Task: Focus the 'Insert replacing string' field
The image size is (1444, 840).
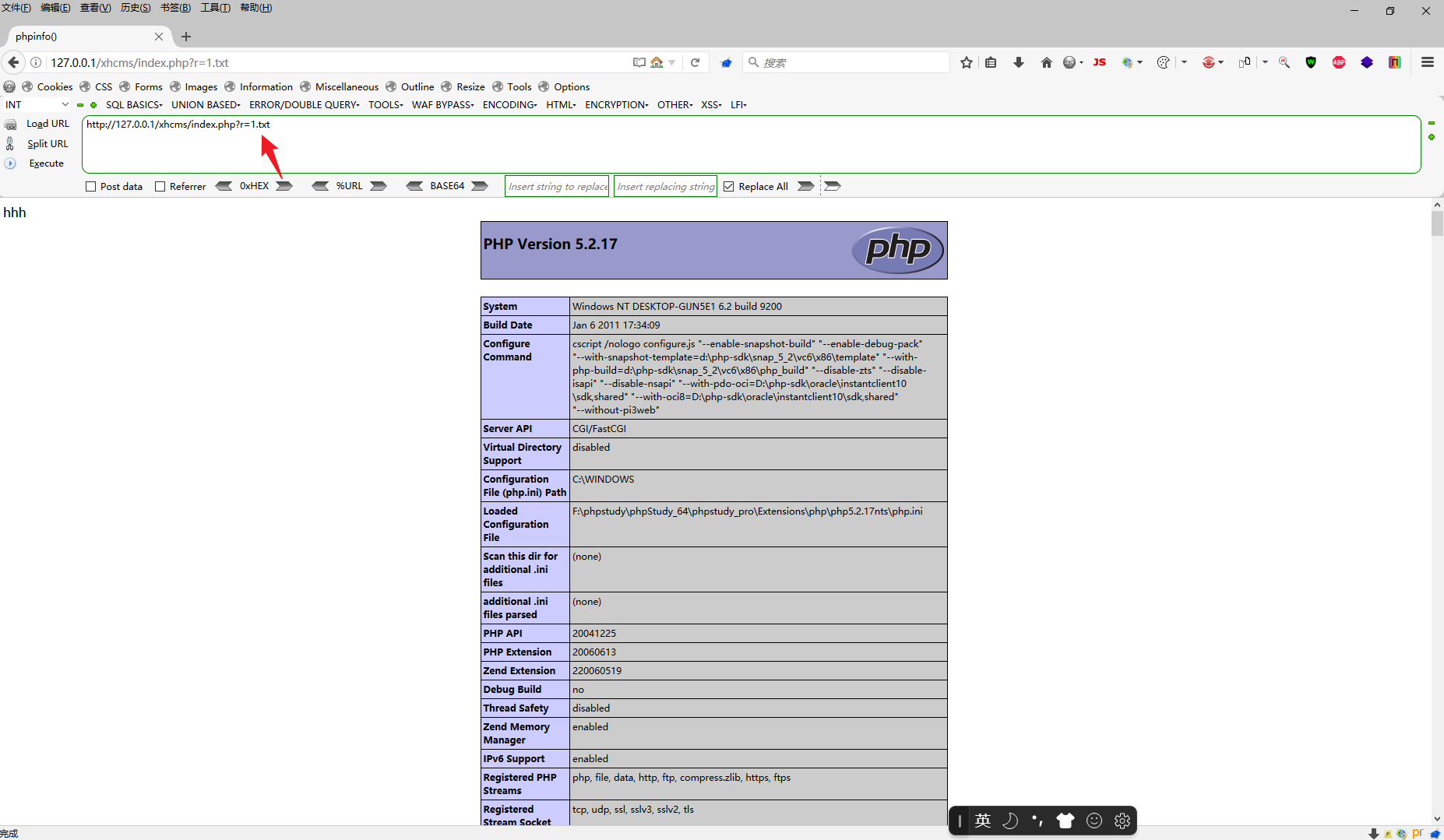Action: click(x=665, y=187)
